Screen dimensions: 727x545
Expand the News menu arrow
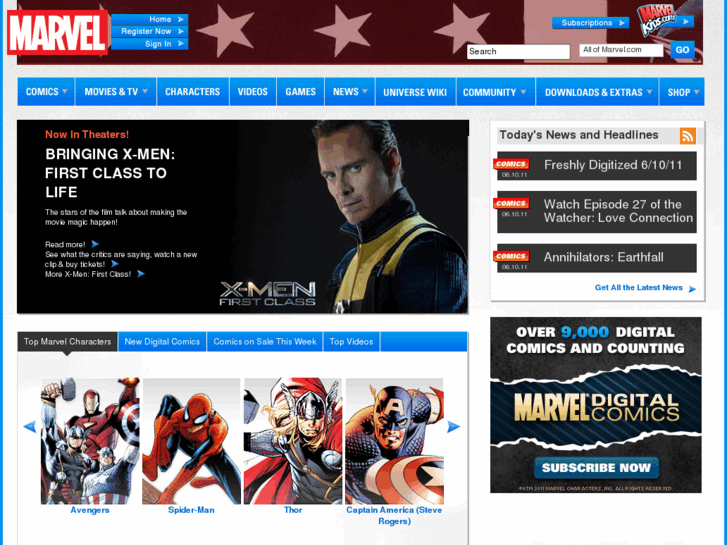pos(365,91)
